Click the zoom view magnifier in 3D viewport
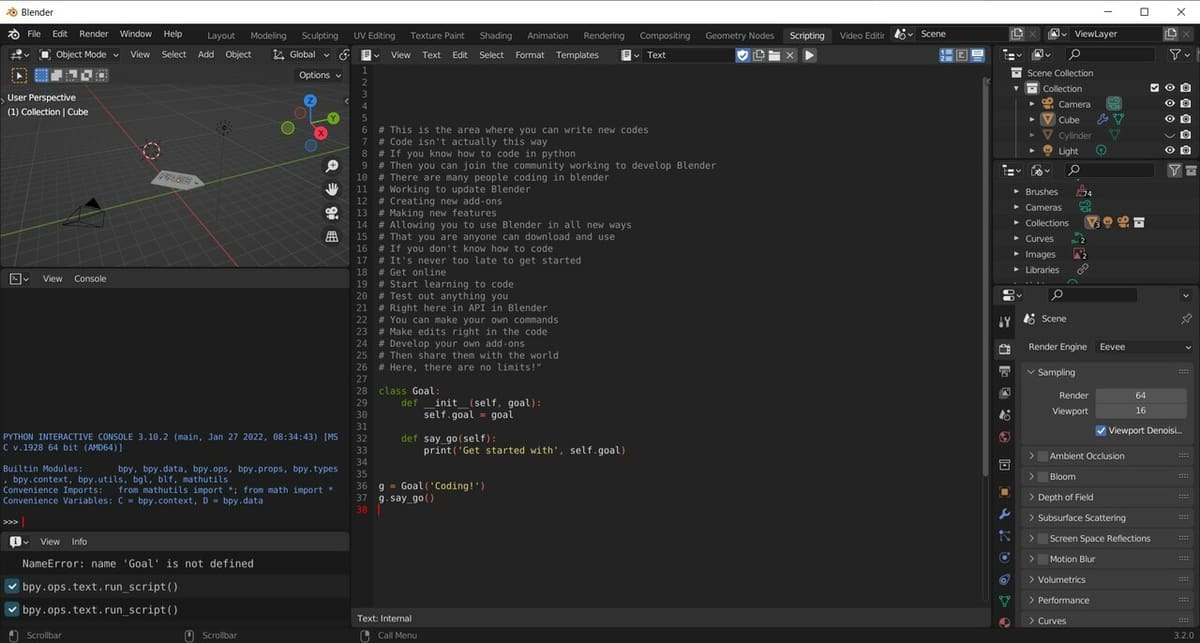The image size is (1200, 643). (x=332, y=166)
